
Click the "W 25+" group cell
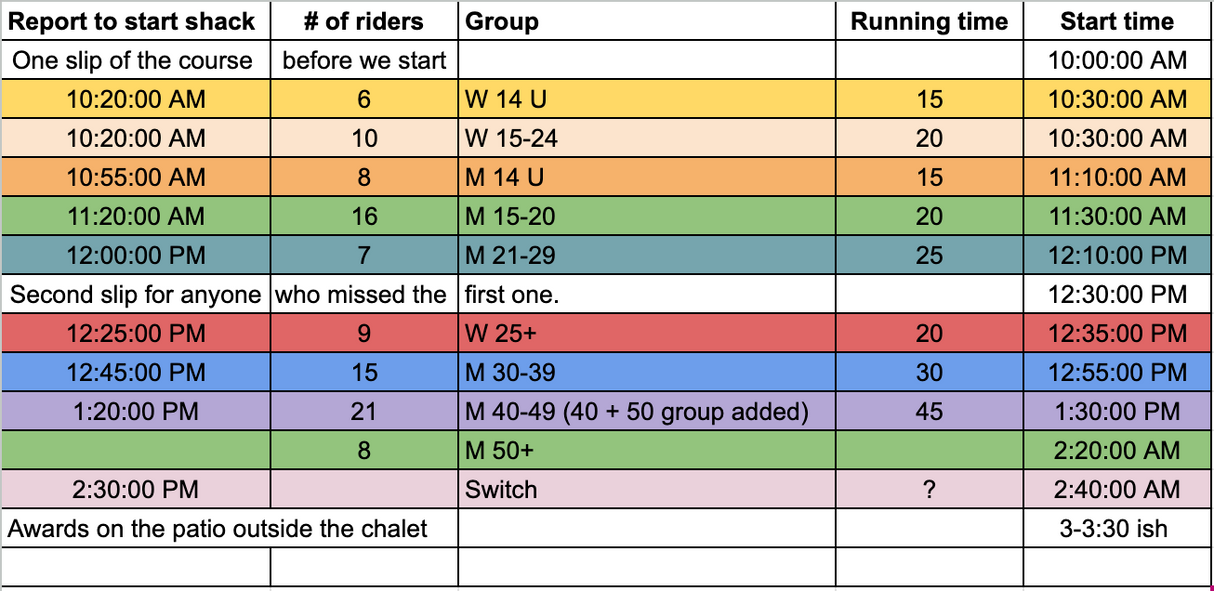pos(646,333)
